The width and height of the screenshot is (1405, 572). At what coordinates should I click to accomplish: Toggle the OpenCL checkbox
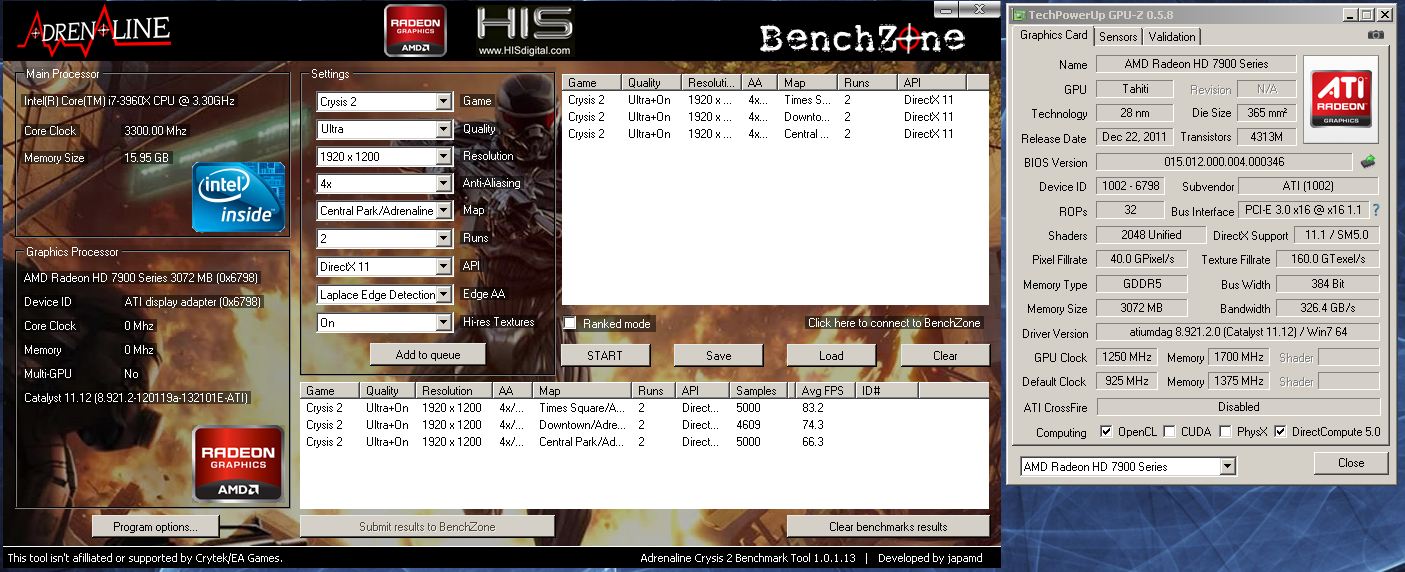(1105, 432)
